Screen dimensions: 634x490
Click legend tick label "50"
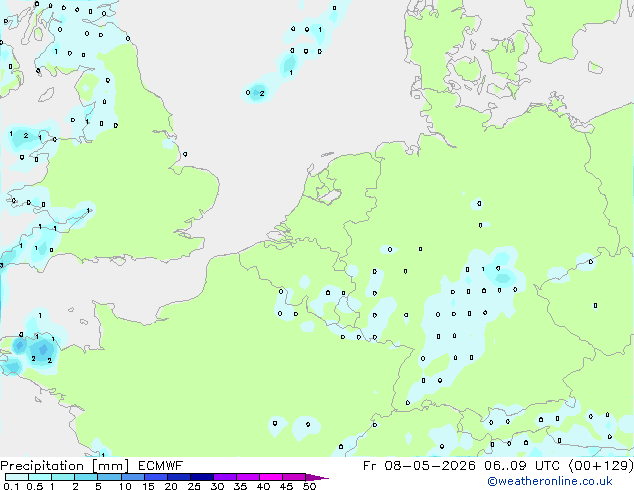(309, 486)
